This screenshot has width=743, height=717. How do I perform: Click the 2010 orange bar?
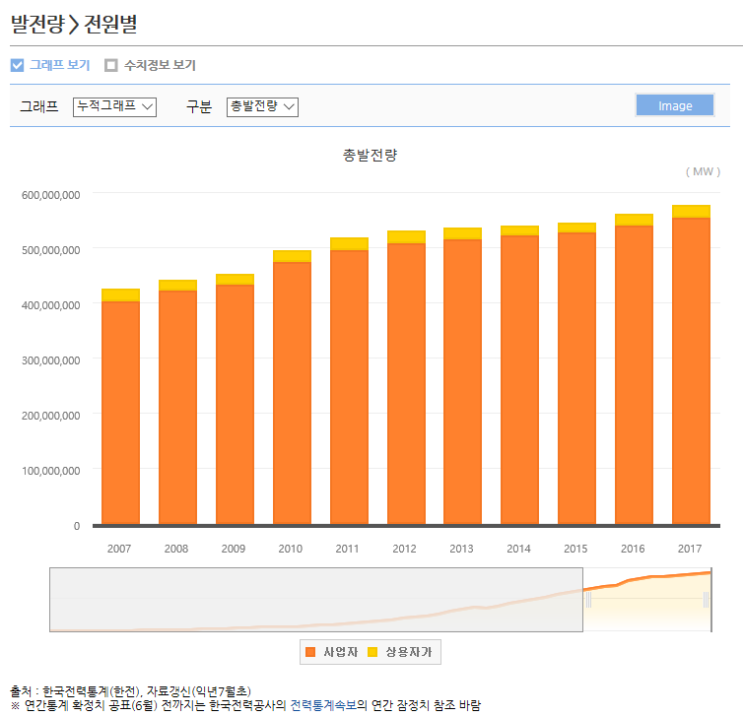[292, 393]
